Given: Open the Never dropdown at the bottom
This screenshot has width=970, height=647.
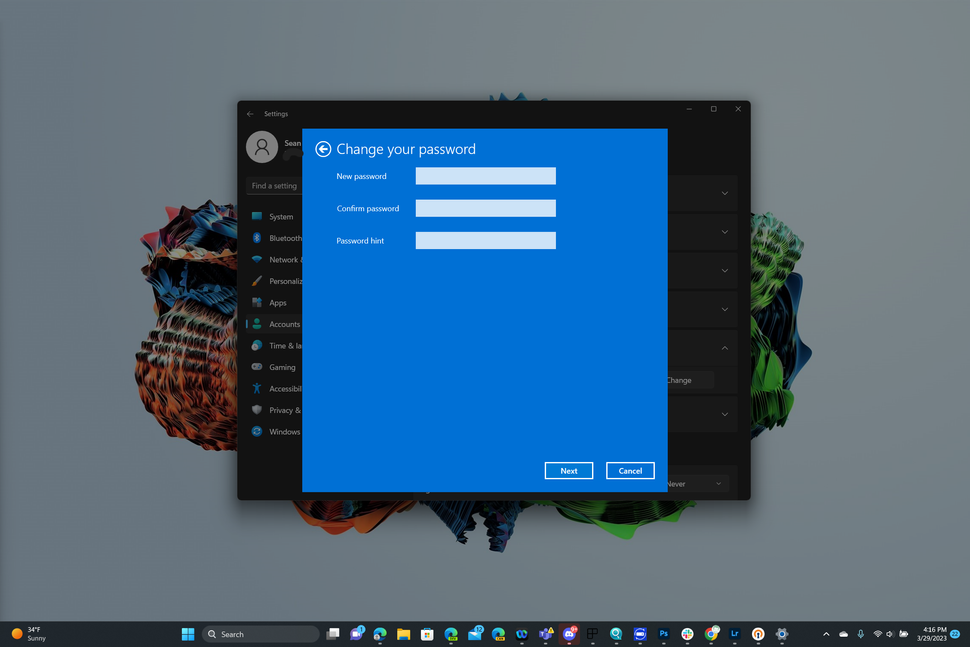Looking at the screenshot, I should point(700,483).
